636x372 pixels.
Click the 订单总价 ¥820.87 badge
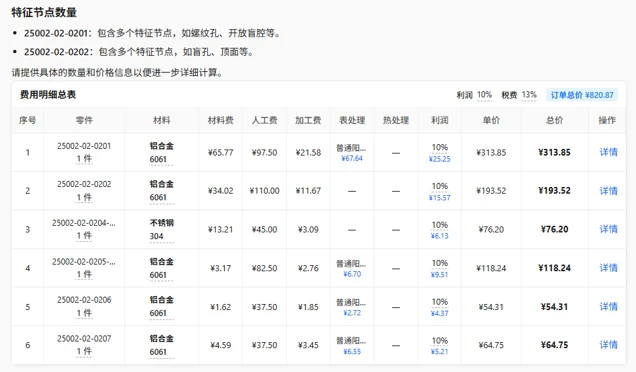coord(582,95)
